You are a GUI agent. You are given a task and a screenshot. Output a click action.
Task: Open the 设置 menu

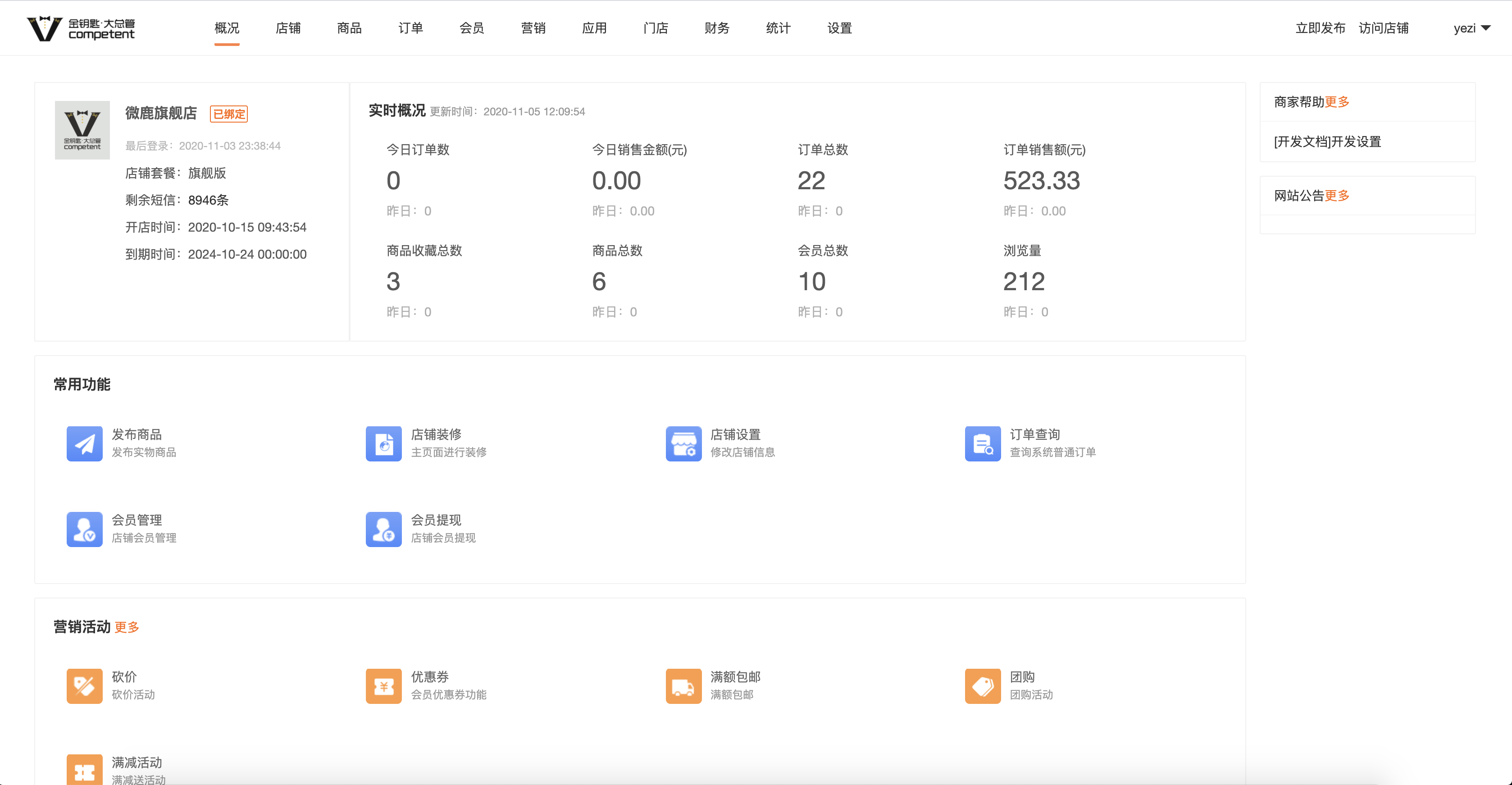[839, 28]
